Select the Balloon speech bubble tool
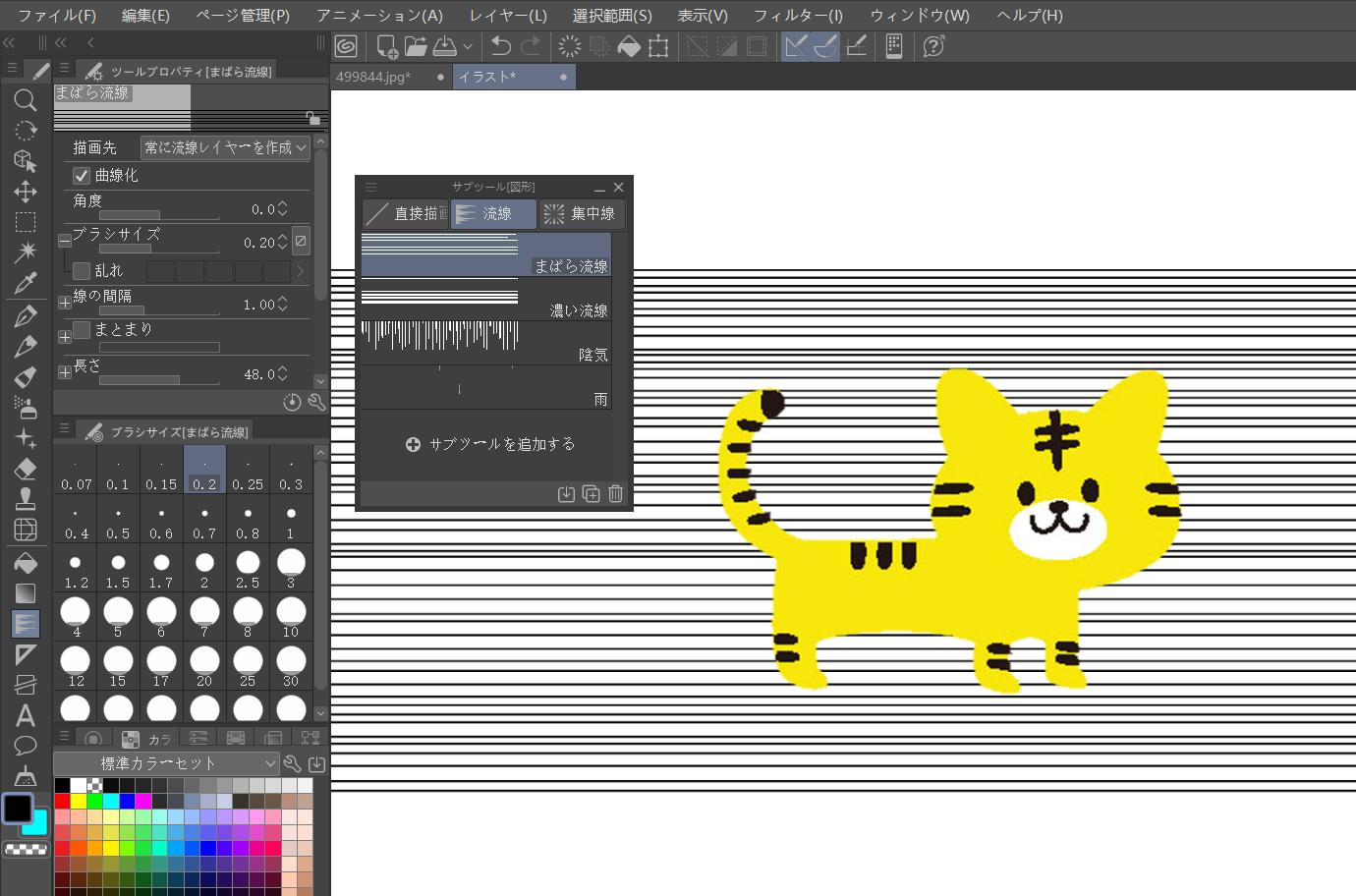The image size is (1356, 896). 26,746
